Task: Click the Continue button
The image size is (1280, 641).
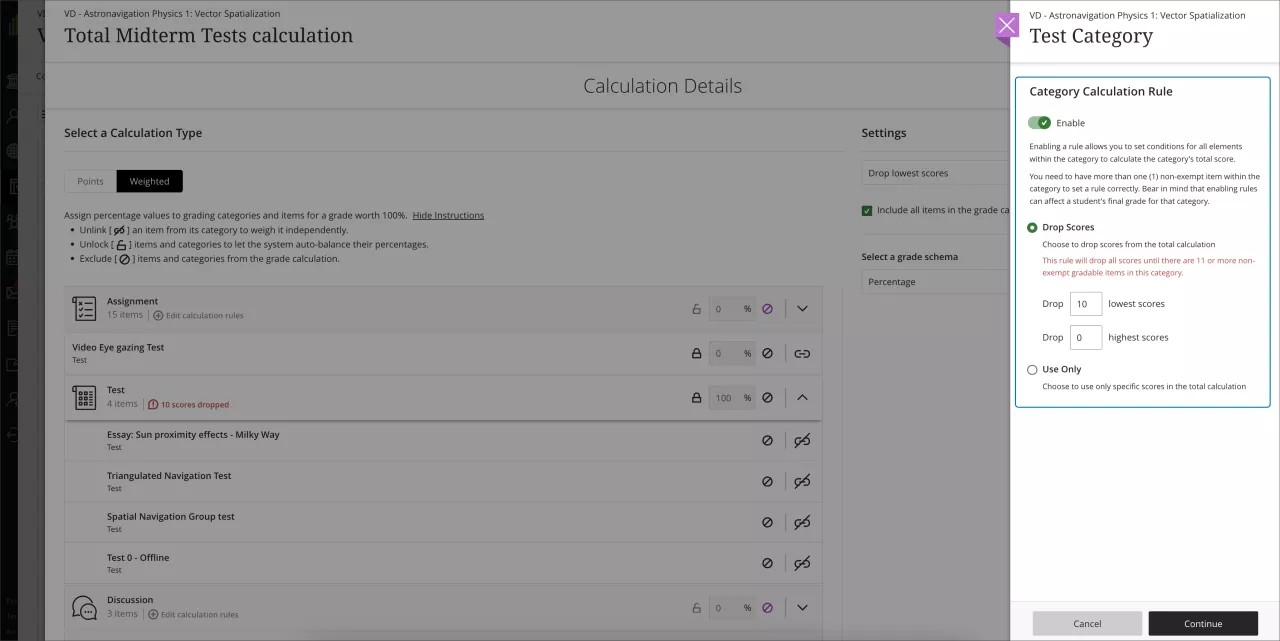Action: coord(1203,623)
